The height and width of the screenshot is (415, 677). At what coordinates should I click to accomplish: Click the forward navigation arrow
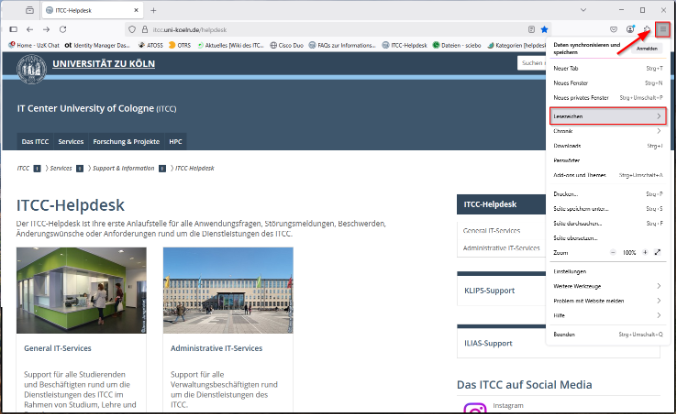46,29
